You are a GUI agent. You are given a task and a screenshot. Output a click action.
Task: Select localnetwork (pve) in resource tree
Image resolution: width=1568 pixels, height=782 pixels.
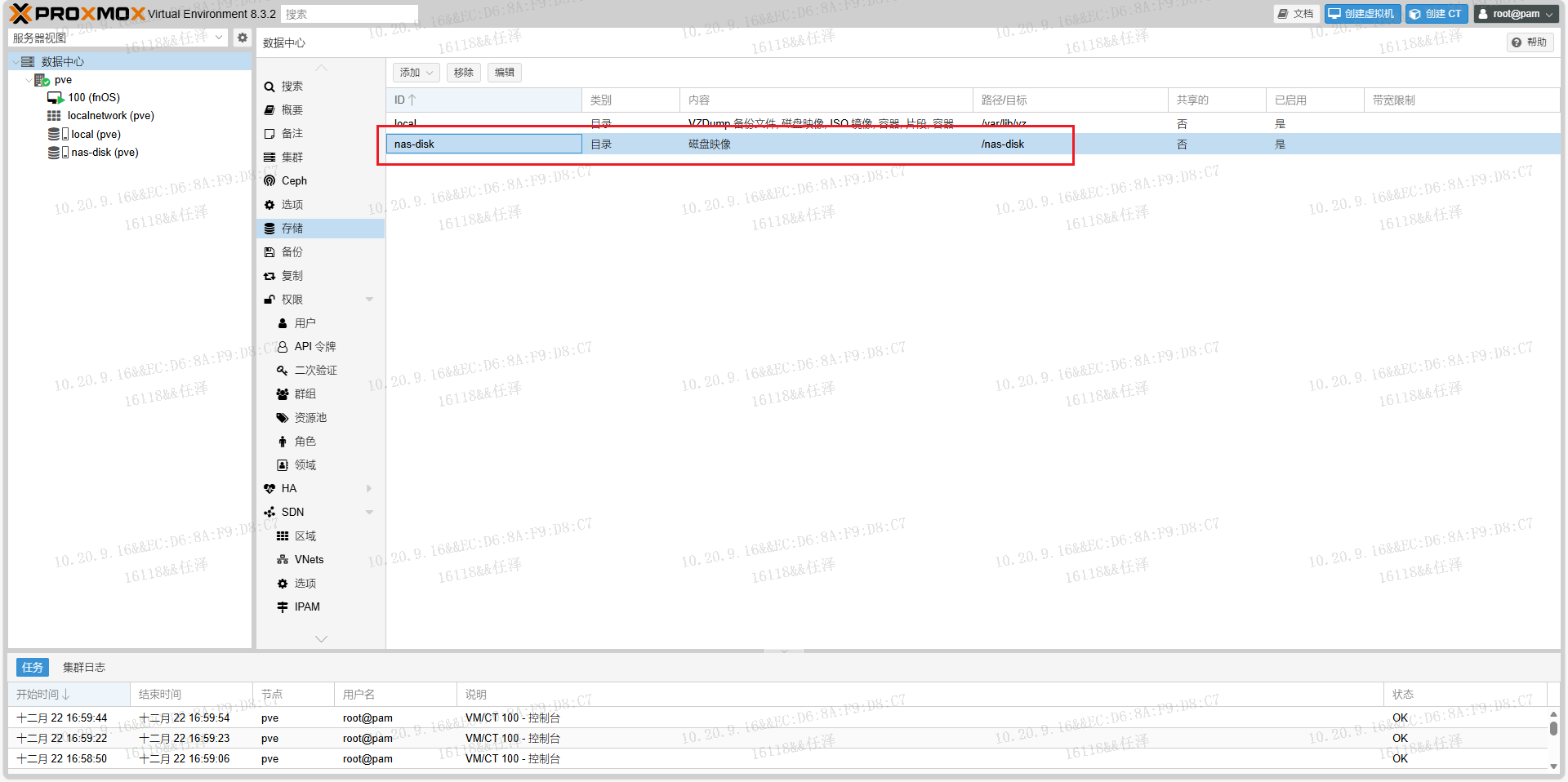[111, 116]
